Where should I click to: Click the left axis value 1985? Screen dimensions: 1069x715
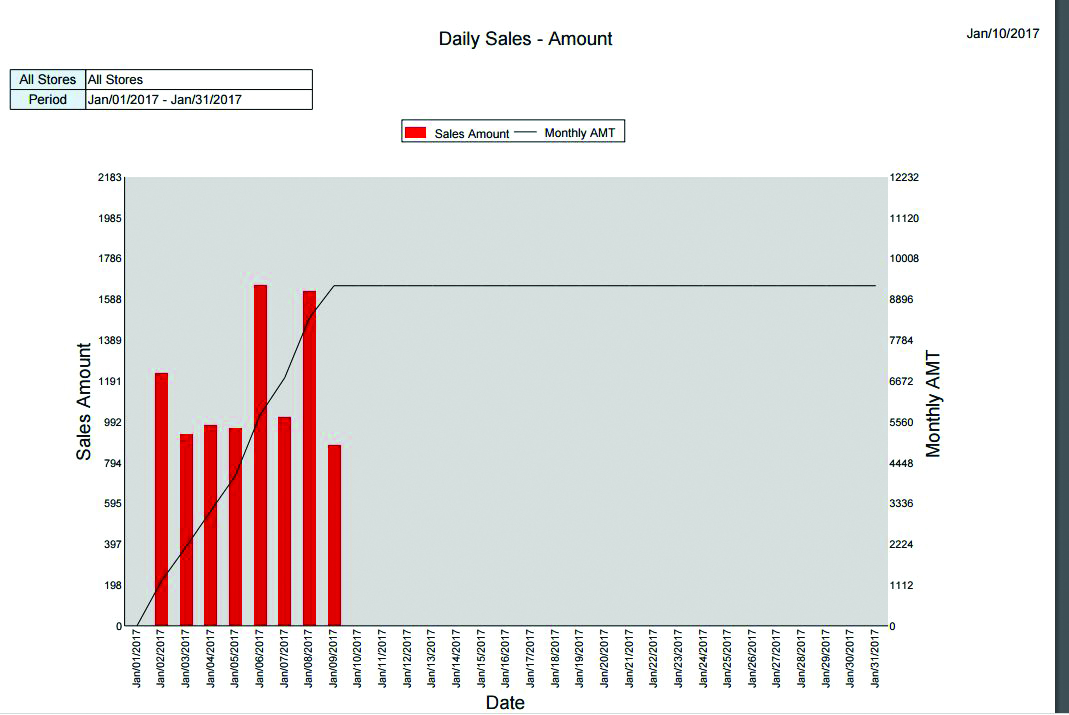click(110, 218)
